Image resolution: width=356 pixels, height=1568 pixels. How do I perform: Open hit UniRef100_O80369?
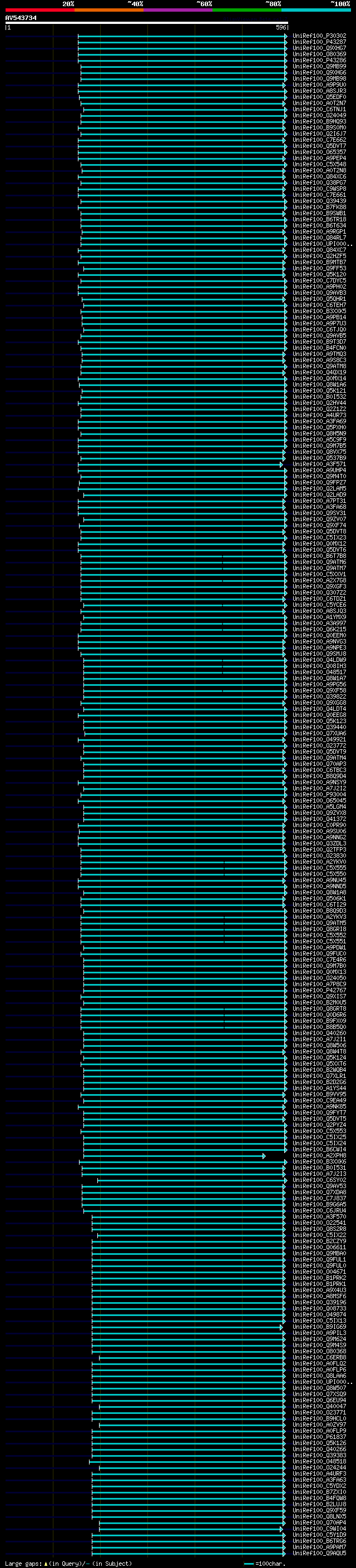click(x=319, y=54)
